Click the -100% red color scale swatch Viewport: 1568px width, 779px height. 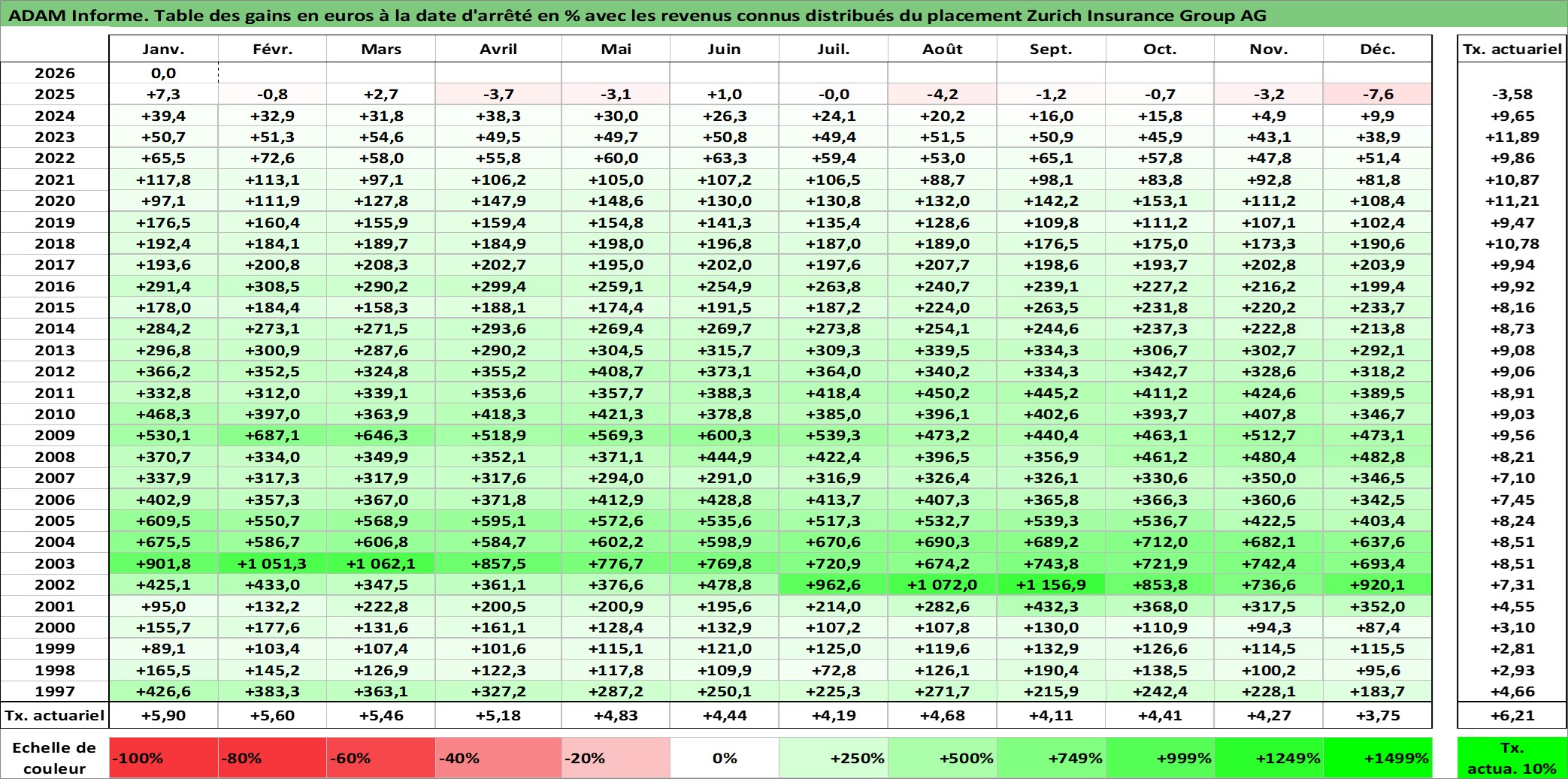click(x=164, y=758)
